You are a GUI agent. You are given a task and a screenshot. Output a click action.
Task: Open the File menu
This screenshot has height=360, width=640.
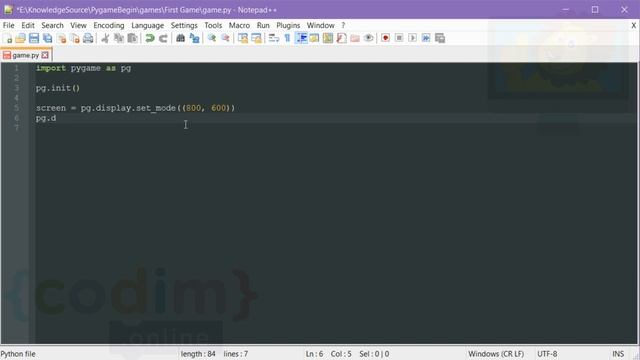pos(9,25)
